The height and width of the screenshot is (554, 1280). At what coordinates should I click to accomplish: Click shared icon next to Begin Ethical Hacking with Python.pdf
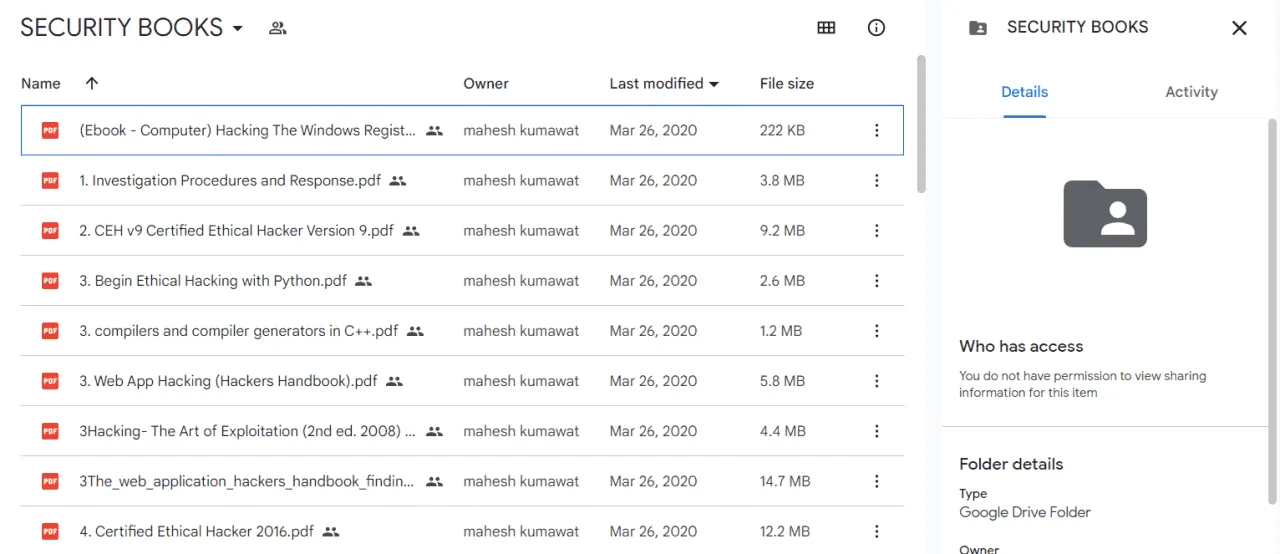(364, 281)
